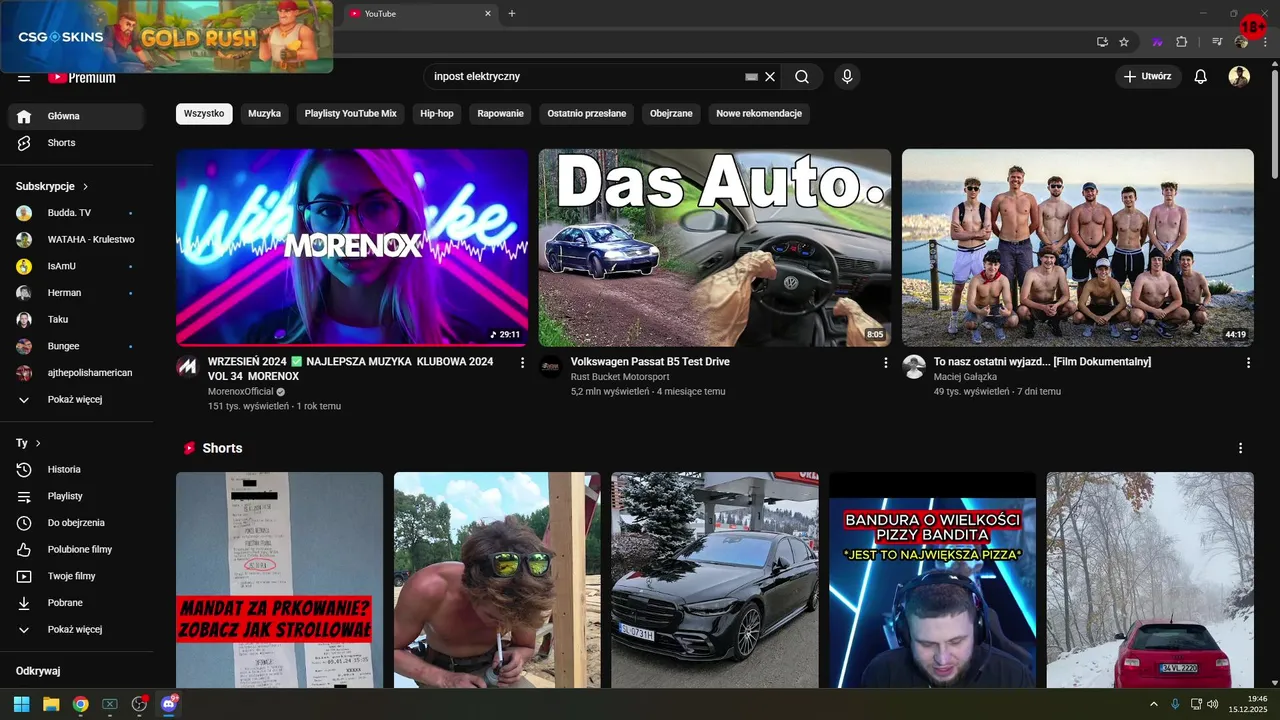Viewport: 1280px width, 720px height.
Task: Open the YouTube account avatar menu
Action: [1239, 76]
